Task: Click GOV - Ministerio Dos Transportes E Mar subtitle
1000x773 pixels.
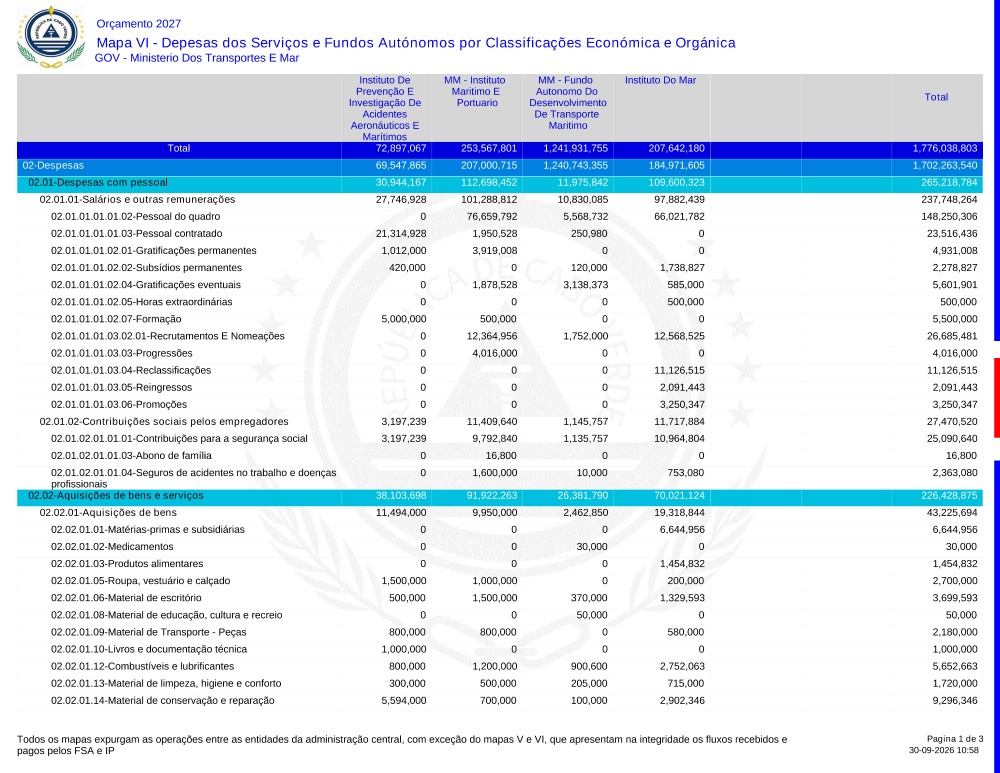Action: click(196, 58)
